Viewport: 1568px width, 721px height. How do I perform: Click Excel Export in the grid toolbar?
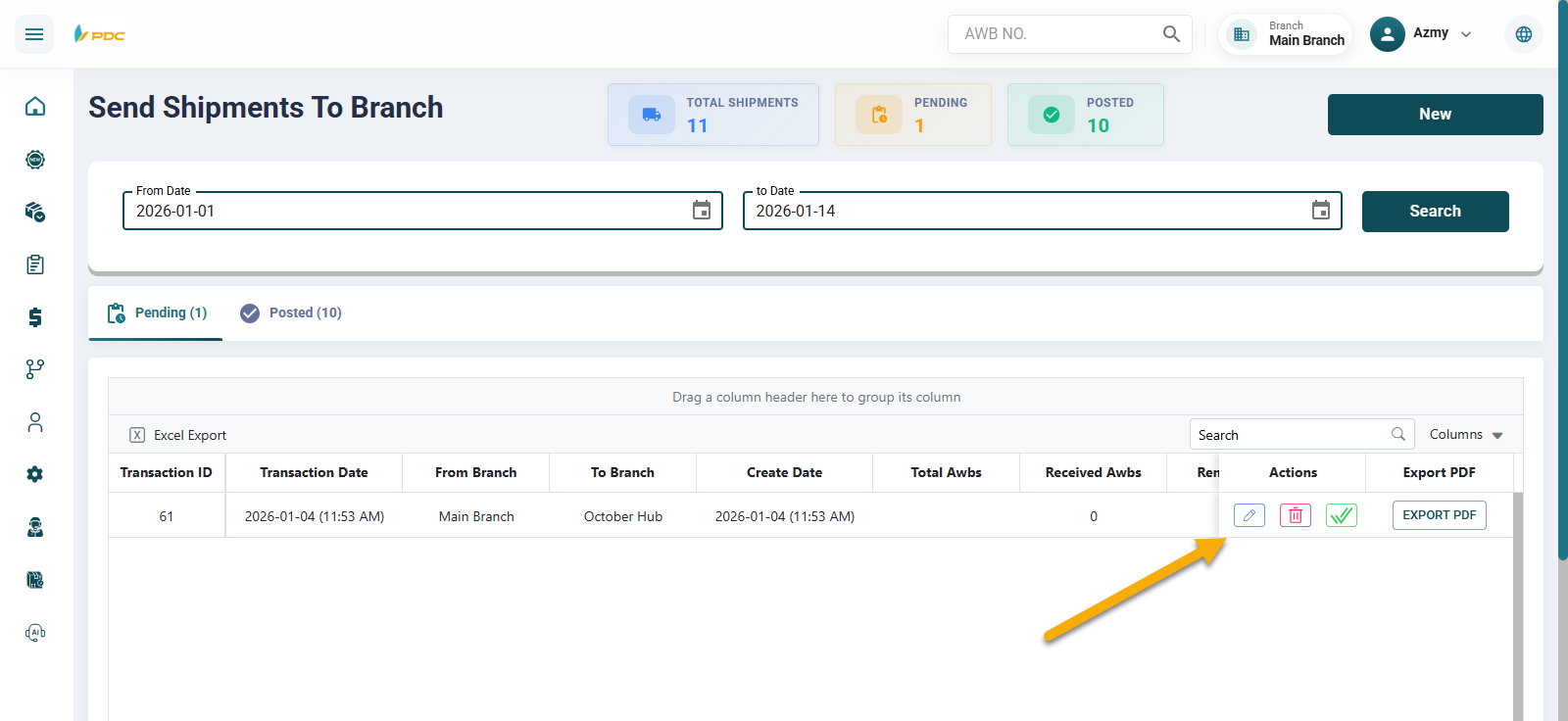[x=178, y=435]
